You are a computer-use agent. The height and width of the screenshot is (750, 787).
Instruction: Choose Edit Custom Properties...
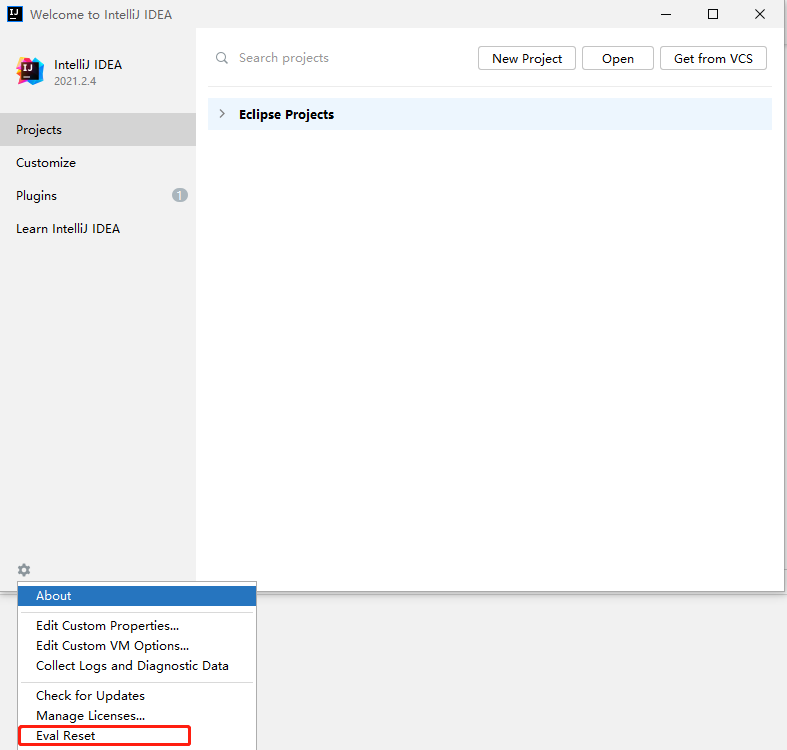click(137, 626)
